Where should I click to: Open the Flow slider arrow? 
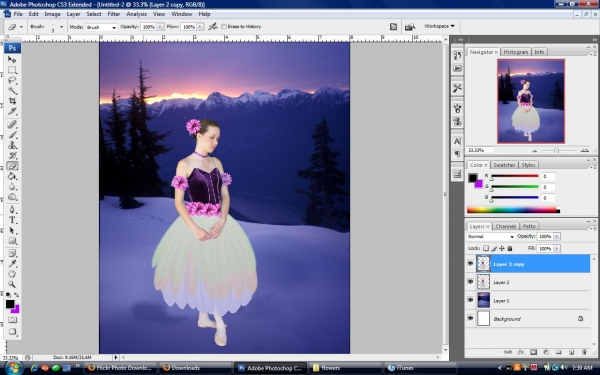(200, 27)
